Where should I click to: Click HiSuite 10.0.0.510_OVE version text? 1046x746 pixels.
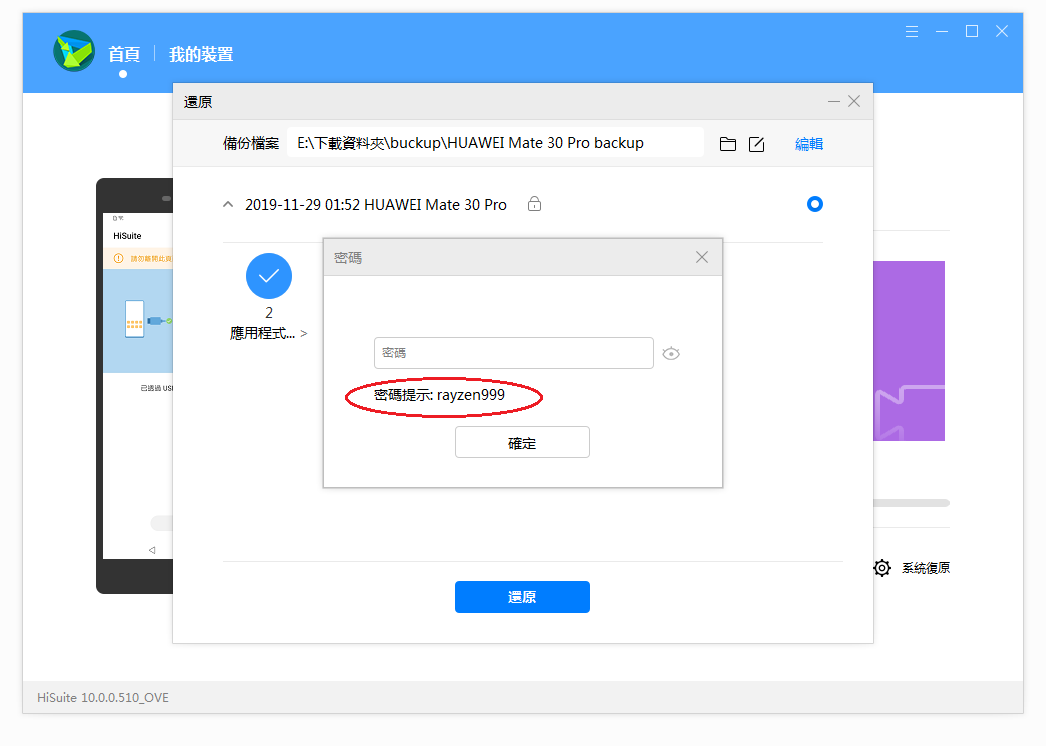point(103,697)
